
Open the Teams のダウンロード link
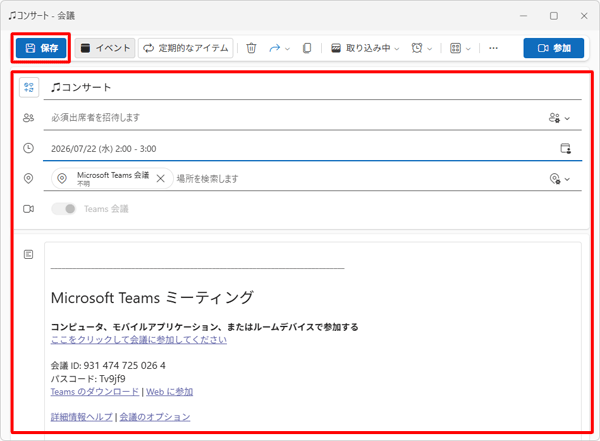[95, 392]
